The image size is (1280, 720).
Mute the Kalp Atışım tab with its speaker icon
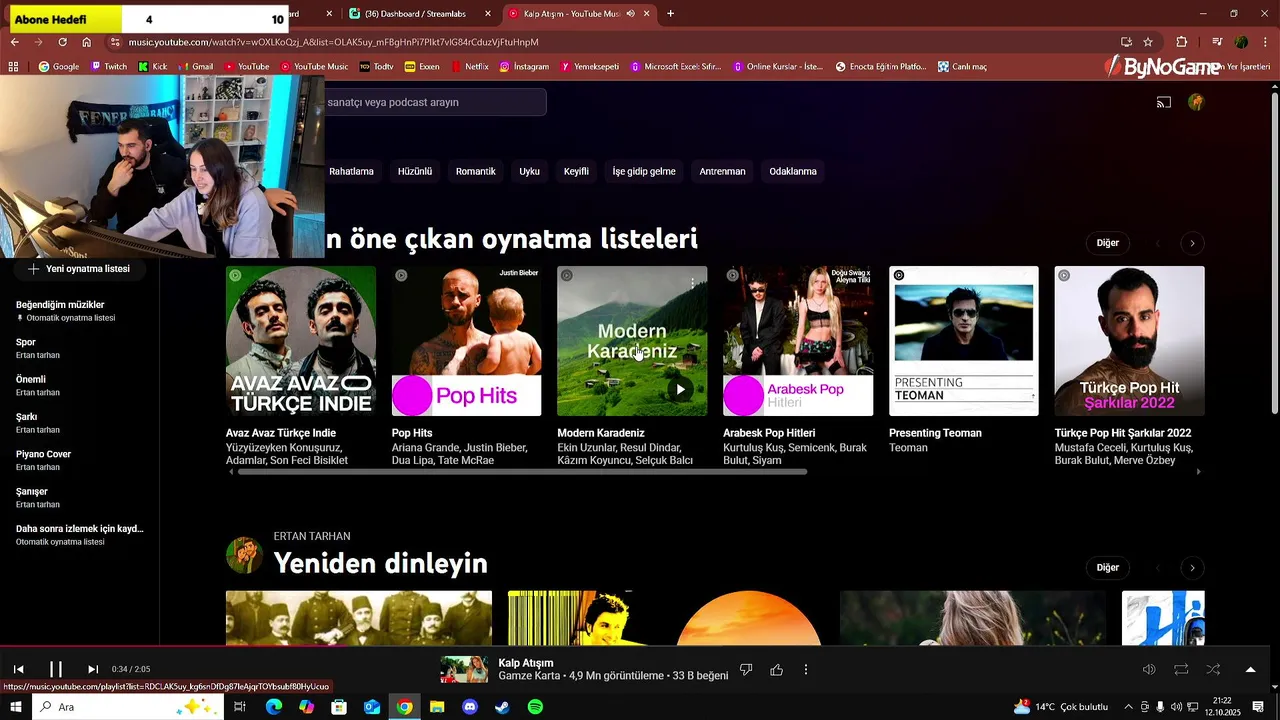[x=631, y=14]
